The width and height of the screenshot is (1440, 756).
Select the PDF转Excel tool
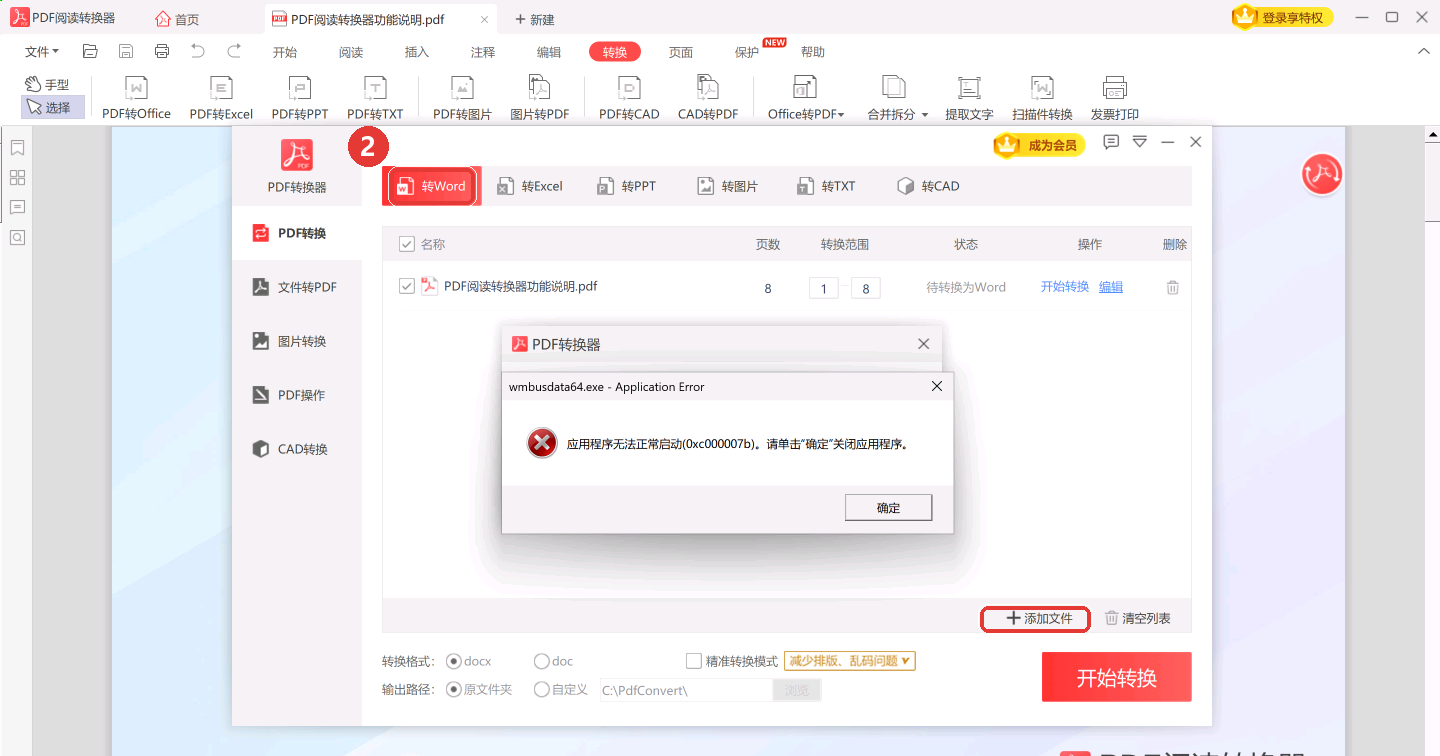coord(221,98)
